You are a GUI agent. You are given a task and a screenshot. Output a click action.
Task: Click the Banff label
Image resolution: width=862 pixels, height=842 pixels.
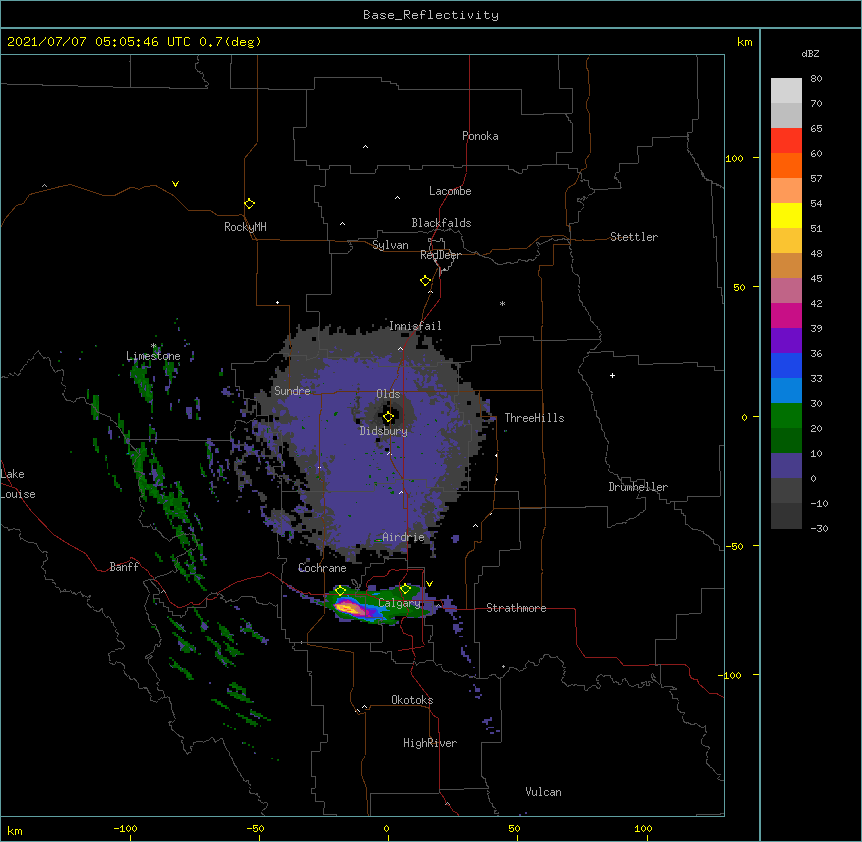click(124, 567)
